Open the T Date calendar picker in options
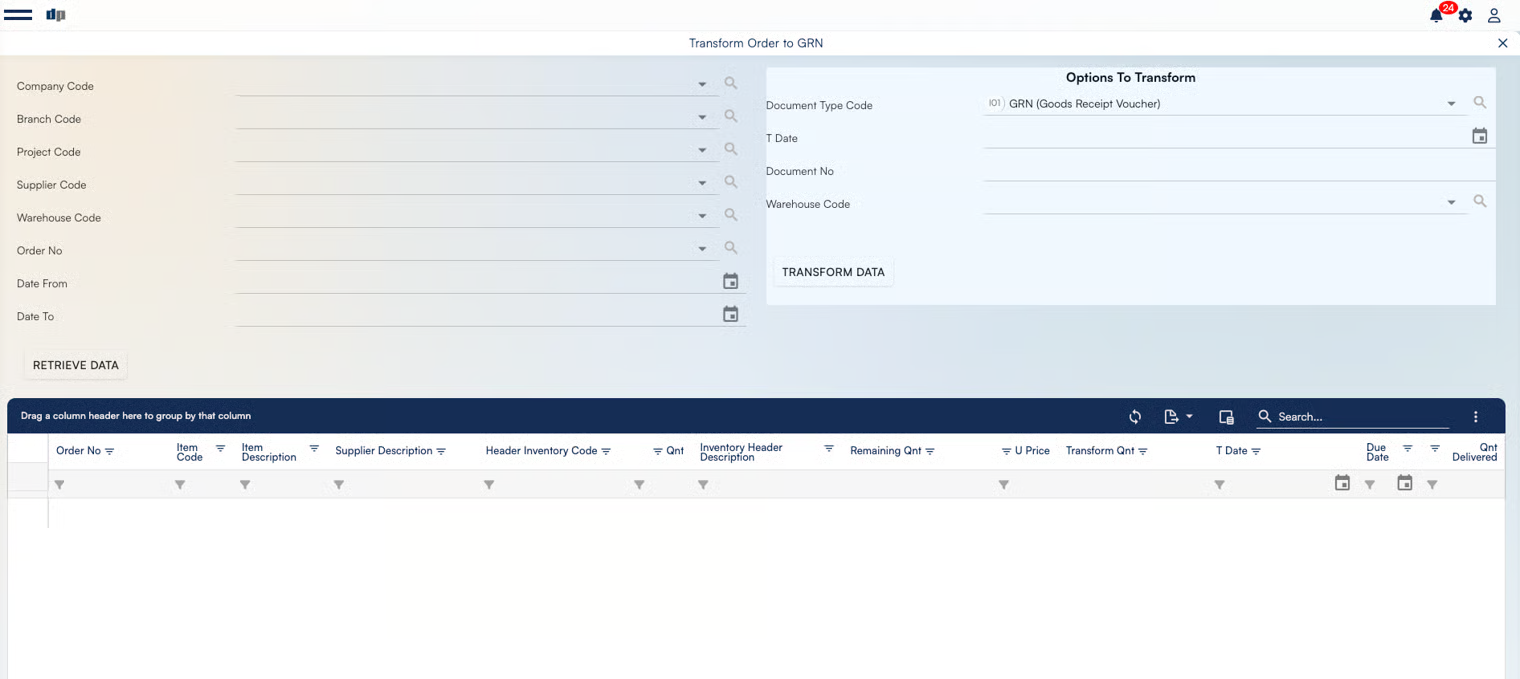The width and height of the screenshot is (1520, 679). click(x=1480, y=136)
